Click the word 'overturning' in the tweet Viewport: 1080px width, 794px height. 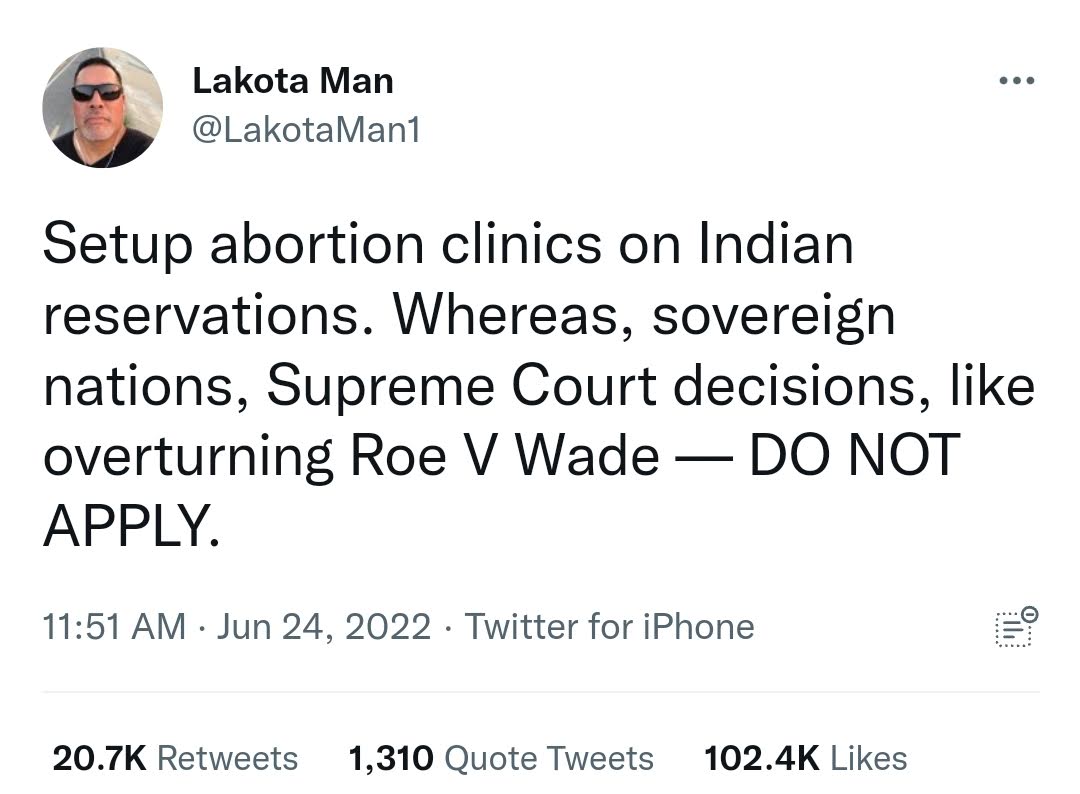pyautogui.click(x=188, y=457)
